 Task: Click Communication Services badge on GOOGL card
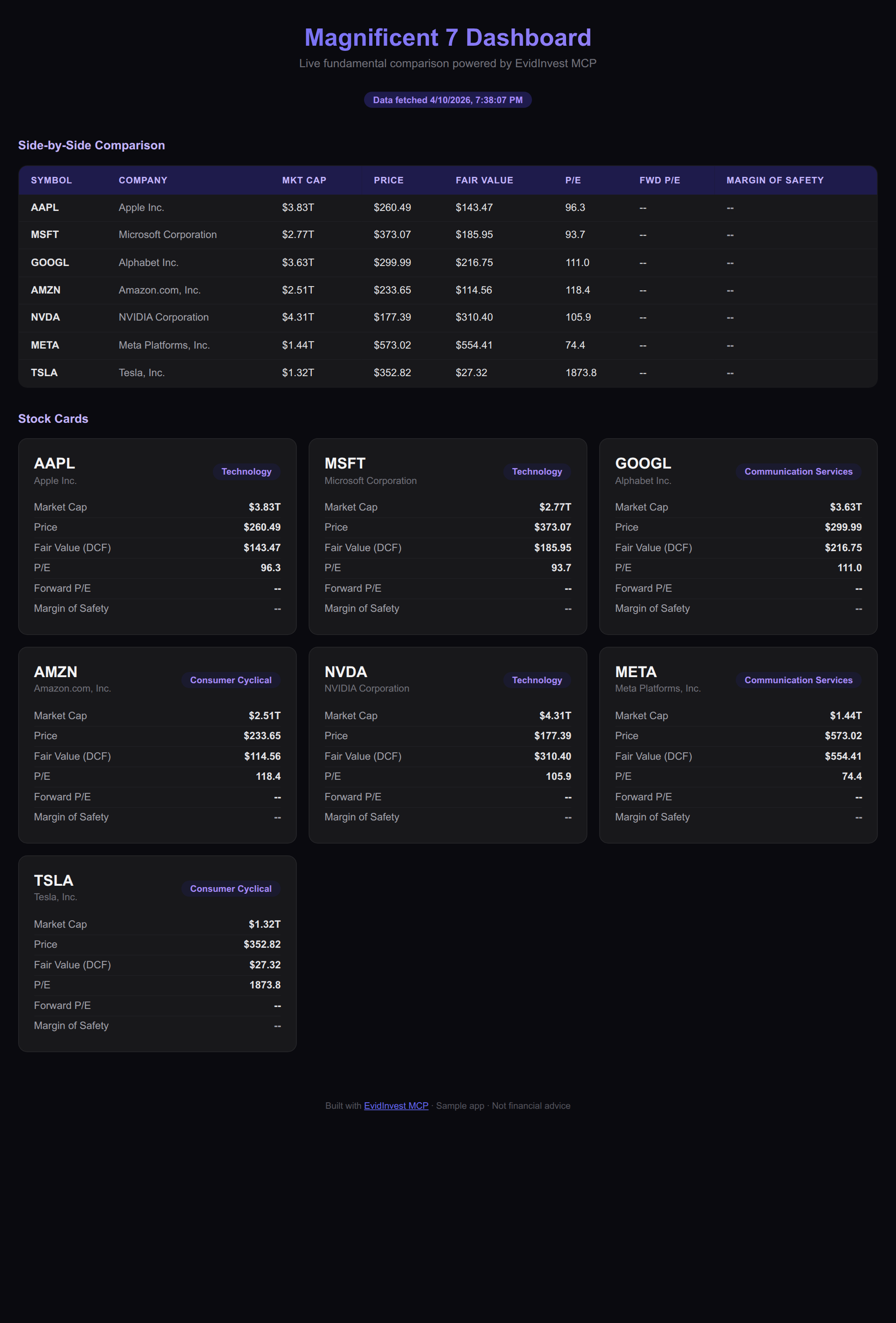pyautogui.click(x=798, y=471)
